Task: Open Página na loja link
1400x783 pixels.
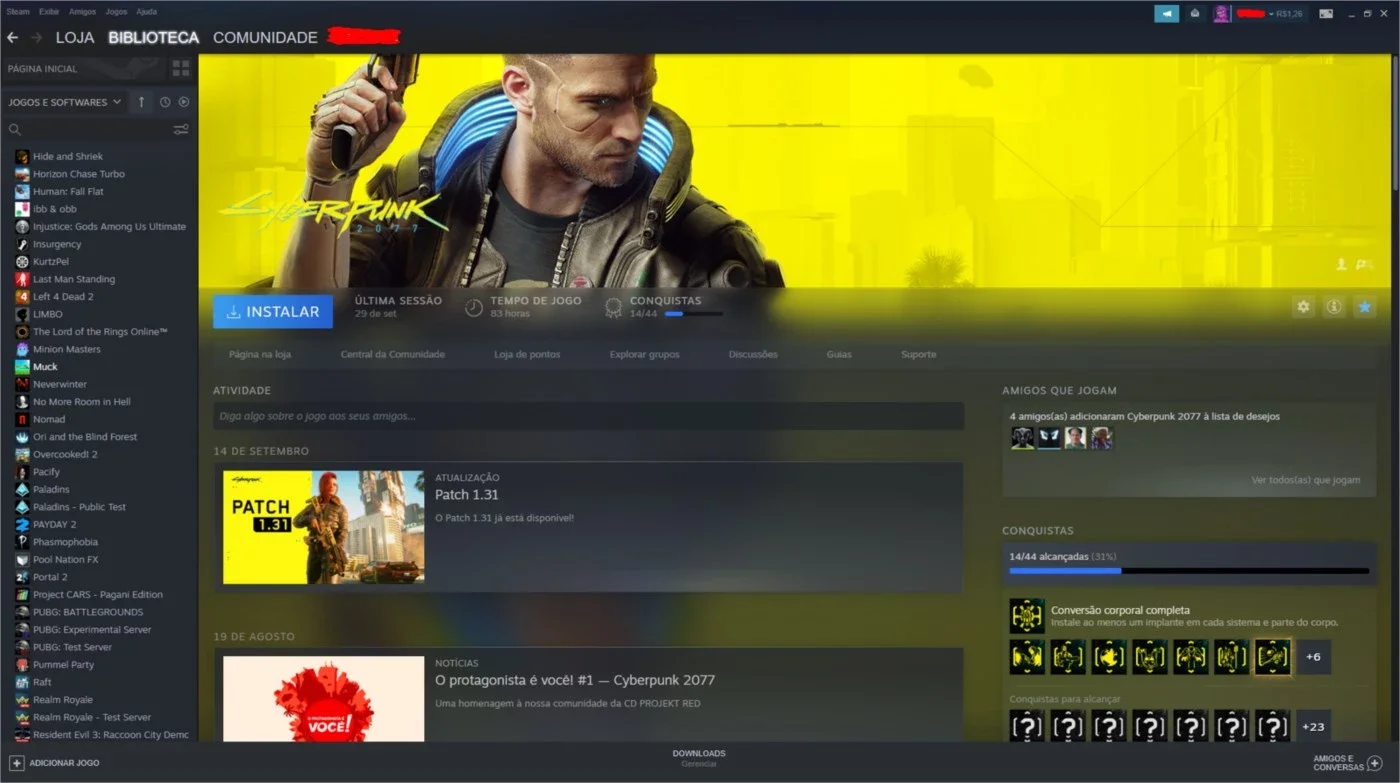Action: tap(259, 354)
